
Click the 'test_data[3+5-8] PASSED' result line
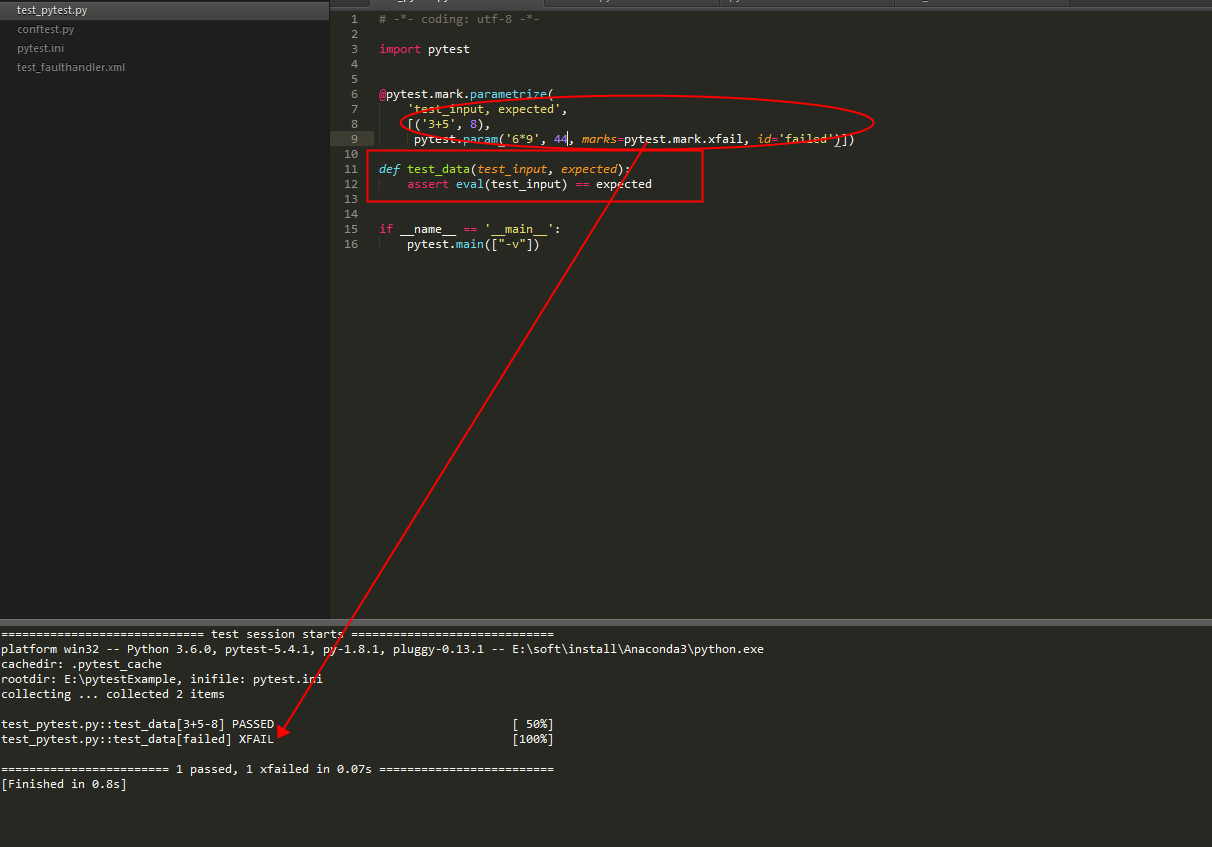click(x=137, y=724)
